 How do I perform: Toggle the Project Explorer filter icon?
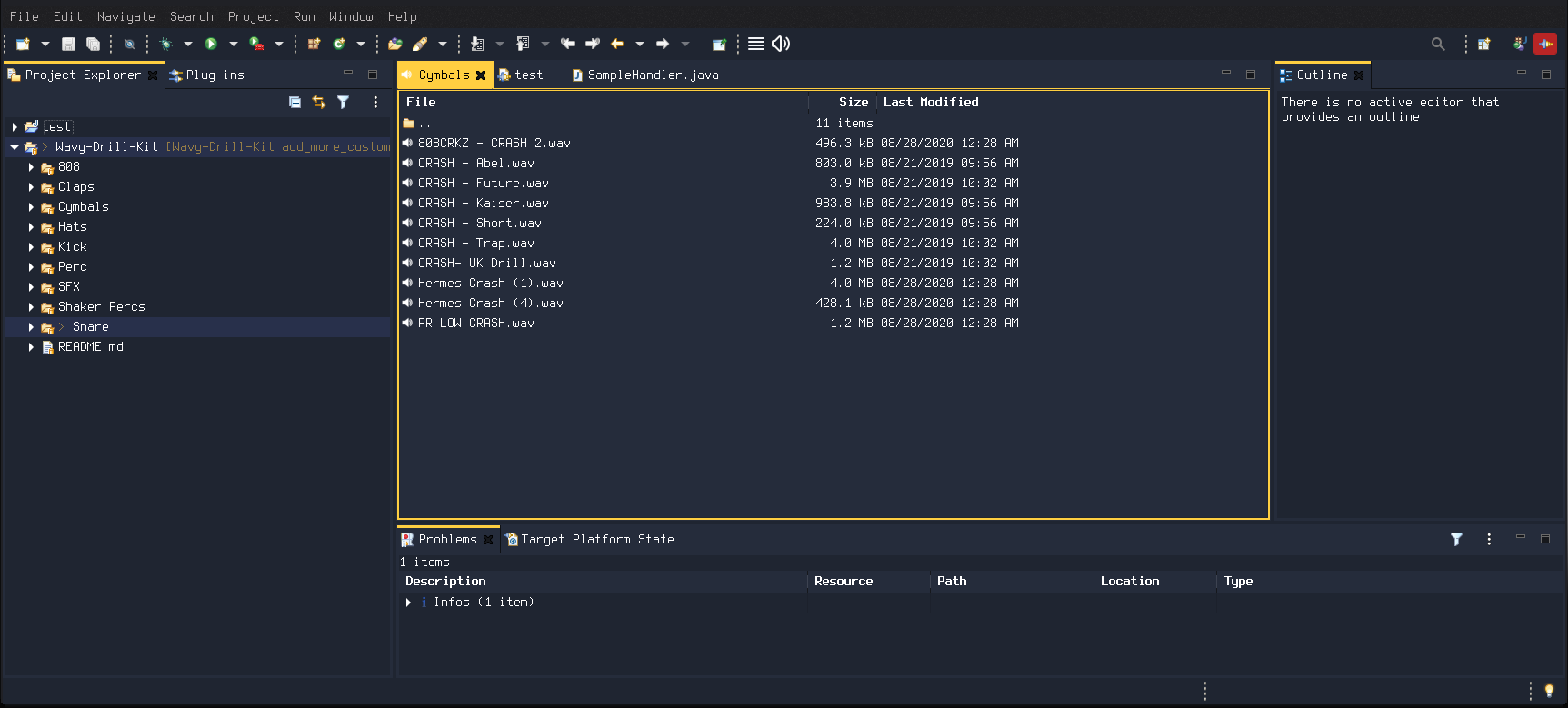pyautogui.click(x=344, y=103)
